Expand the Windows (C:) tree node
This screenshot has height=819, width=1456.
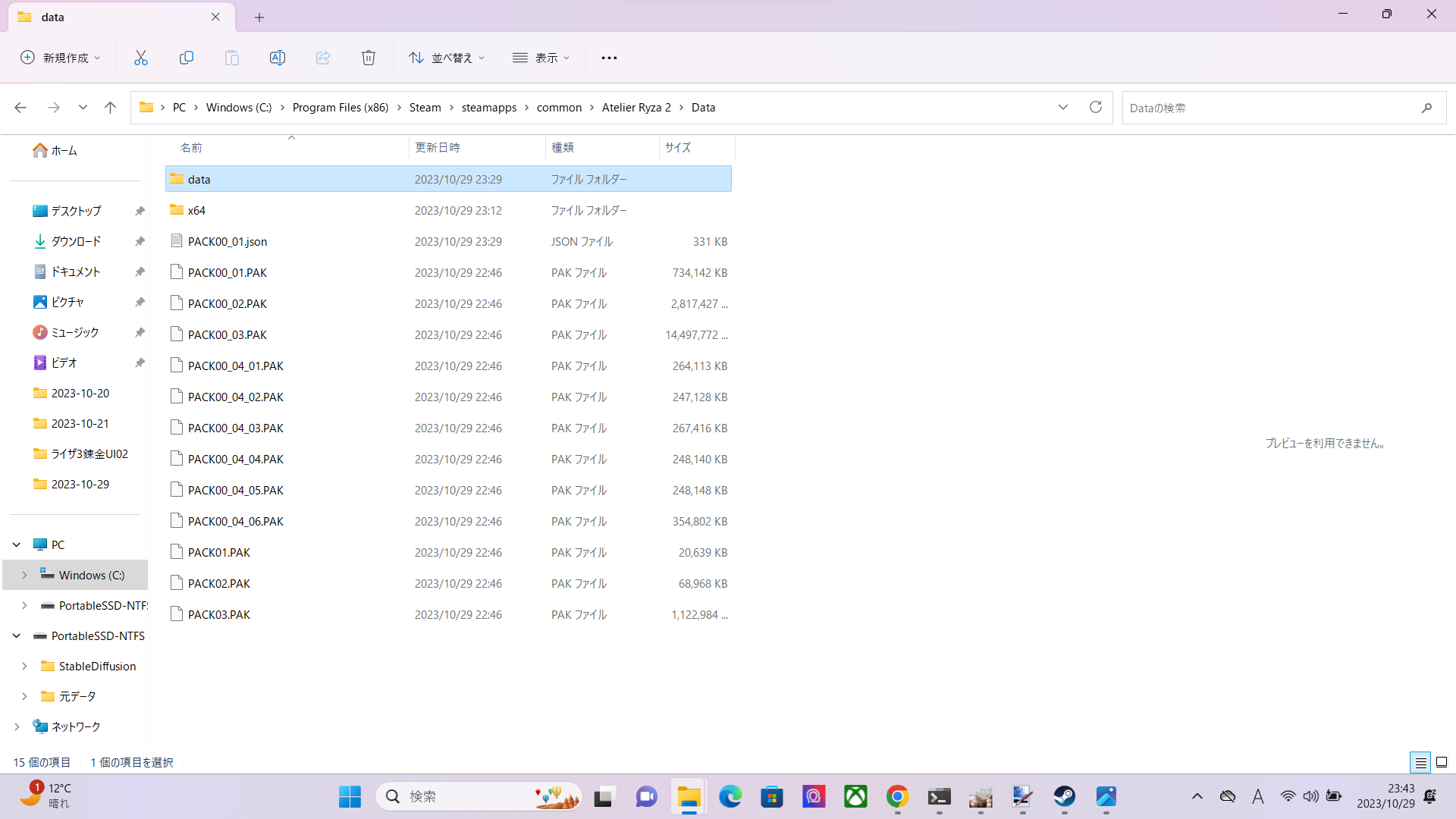pyautogui.click(x=24, y=575)
